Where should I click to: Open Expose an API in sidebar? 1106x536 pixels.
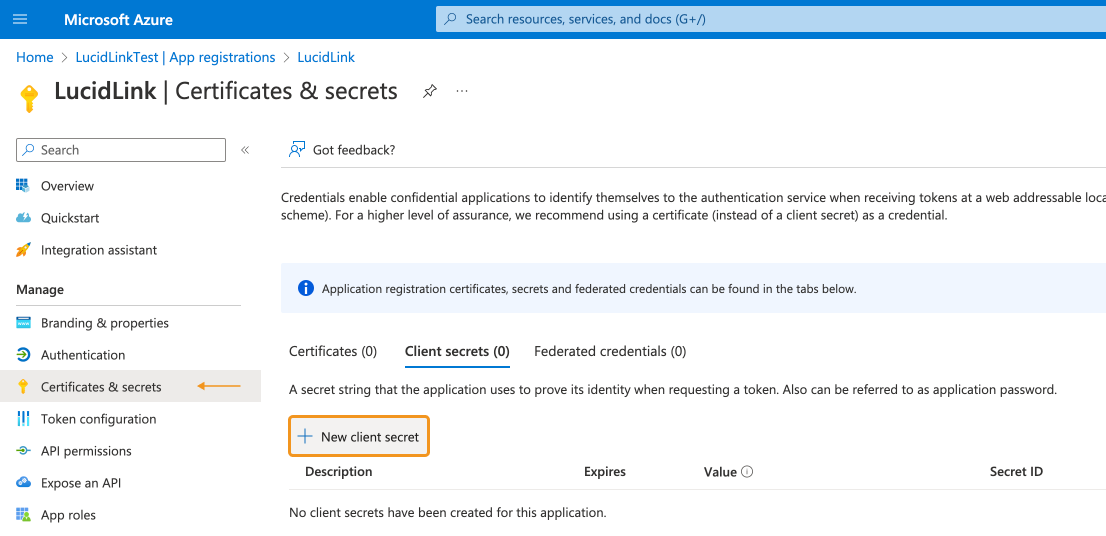click(x=80, y=483)
